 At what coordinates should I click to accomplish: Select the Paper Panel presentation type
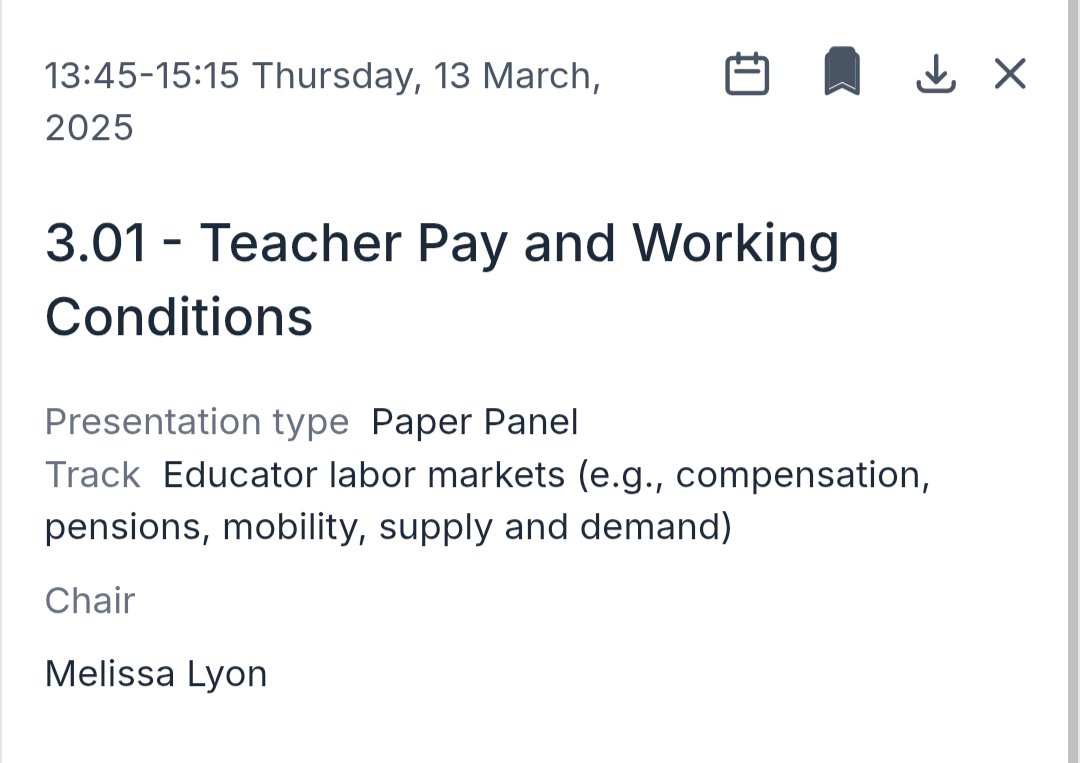click(x=475, y=422)
